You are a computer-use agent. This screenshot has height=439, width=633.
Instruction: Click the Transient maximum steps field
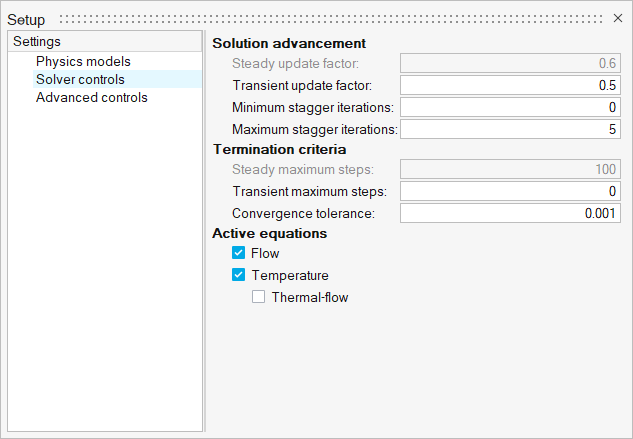pyautogui.click(x=510, y=191)
